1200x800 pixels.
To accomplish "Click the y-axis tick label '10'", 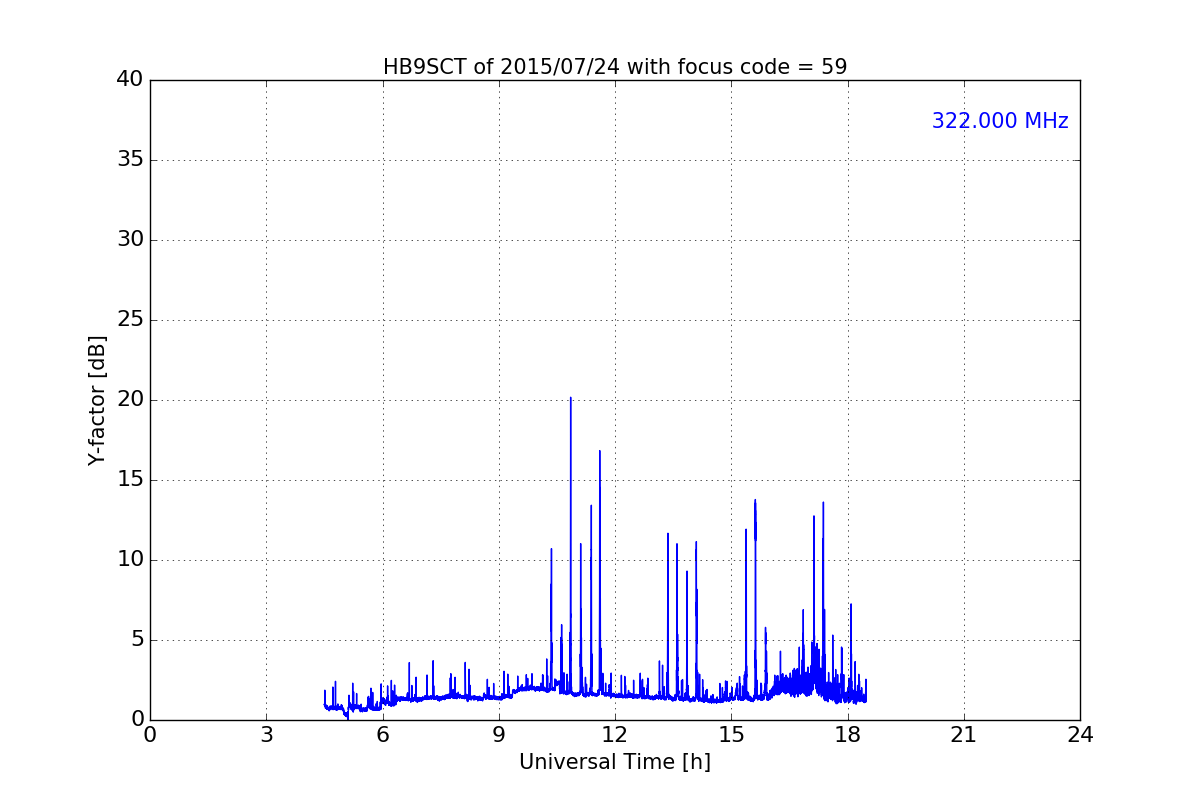I will click(x=130, y=560).
